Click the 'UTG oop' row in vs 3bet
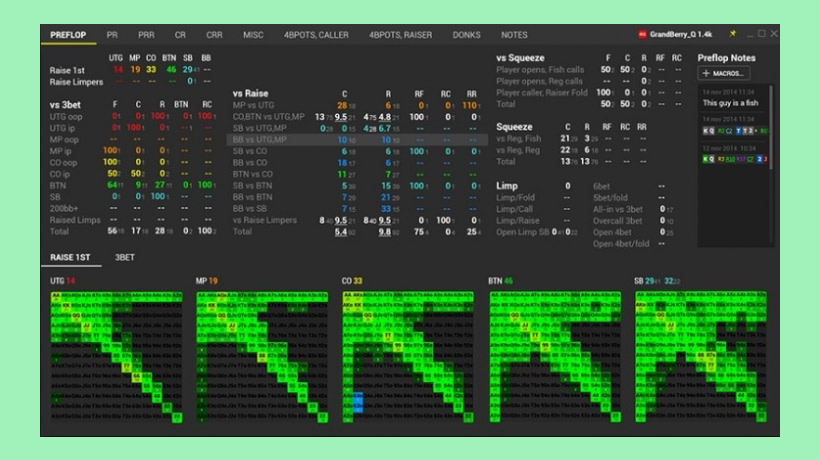820x460 pixels. click(x=132, y=117)
